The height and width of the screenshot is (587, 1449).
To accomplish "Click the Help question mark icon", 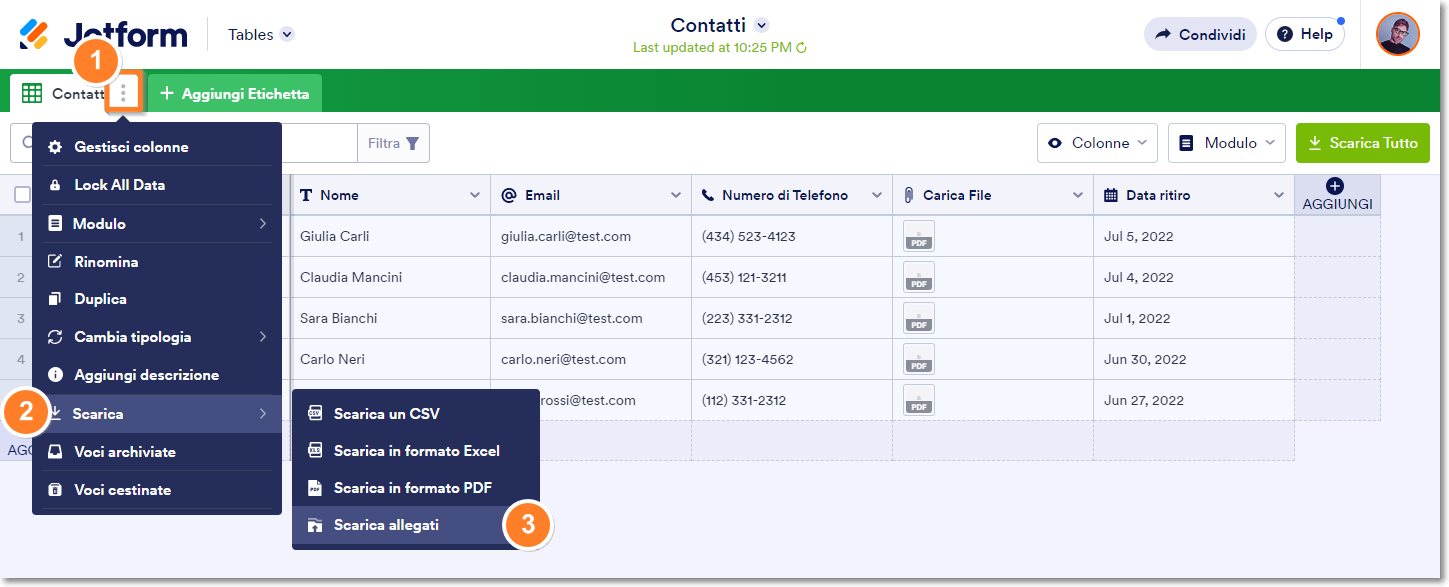I will (1285, 34).
